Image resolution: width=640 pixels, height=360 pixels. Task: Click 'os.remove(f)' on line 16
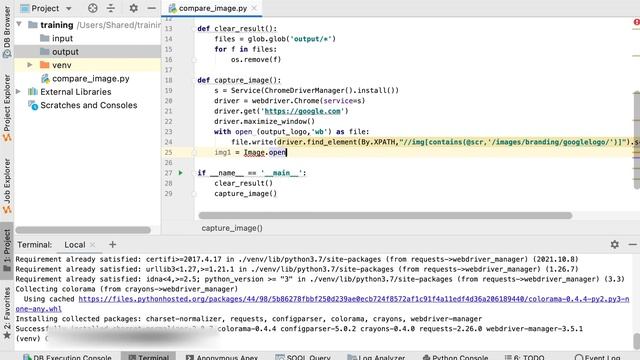point(256,59)
